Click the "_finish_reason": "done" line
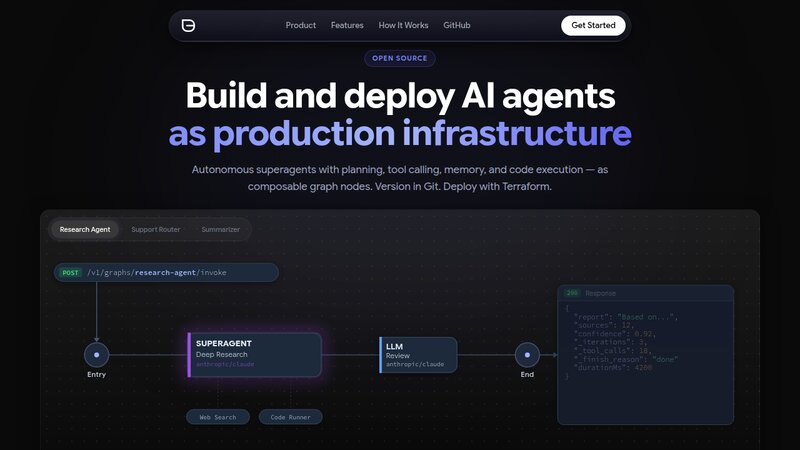Screen dimensions: 800x450 point(626,359)
